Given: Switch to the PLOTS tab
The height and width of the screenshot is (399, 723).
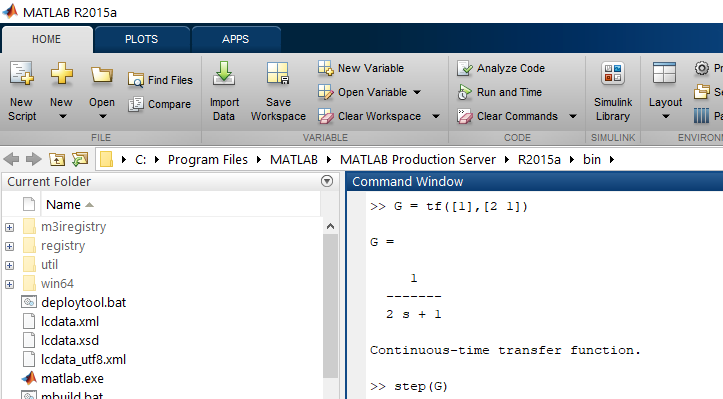Looking at the screenshot, I should tap(142, 39).
